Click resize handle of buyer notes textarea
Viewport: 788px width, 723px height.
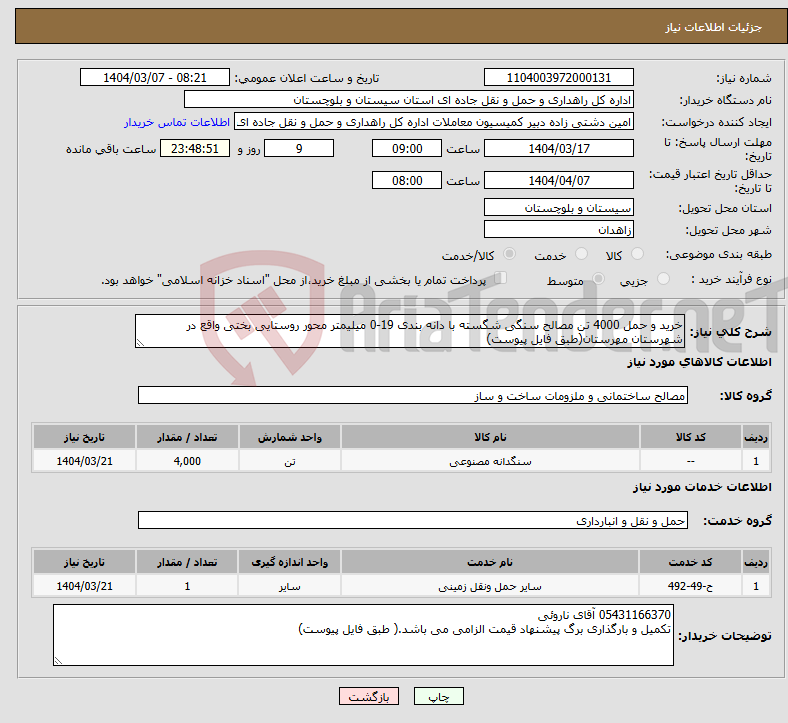pyautogui.click(x=58, y=661)
